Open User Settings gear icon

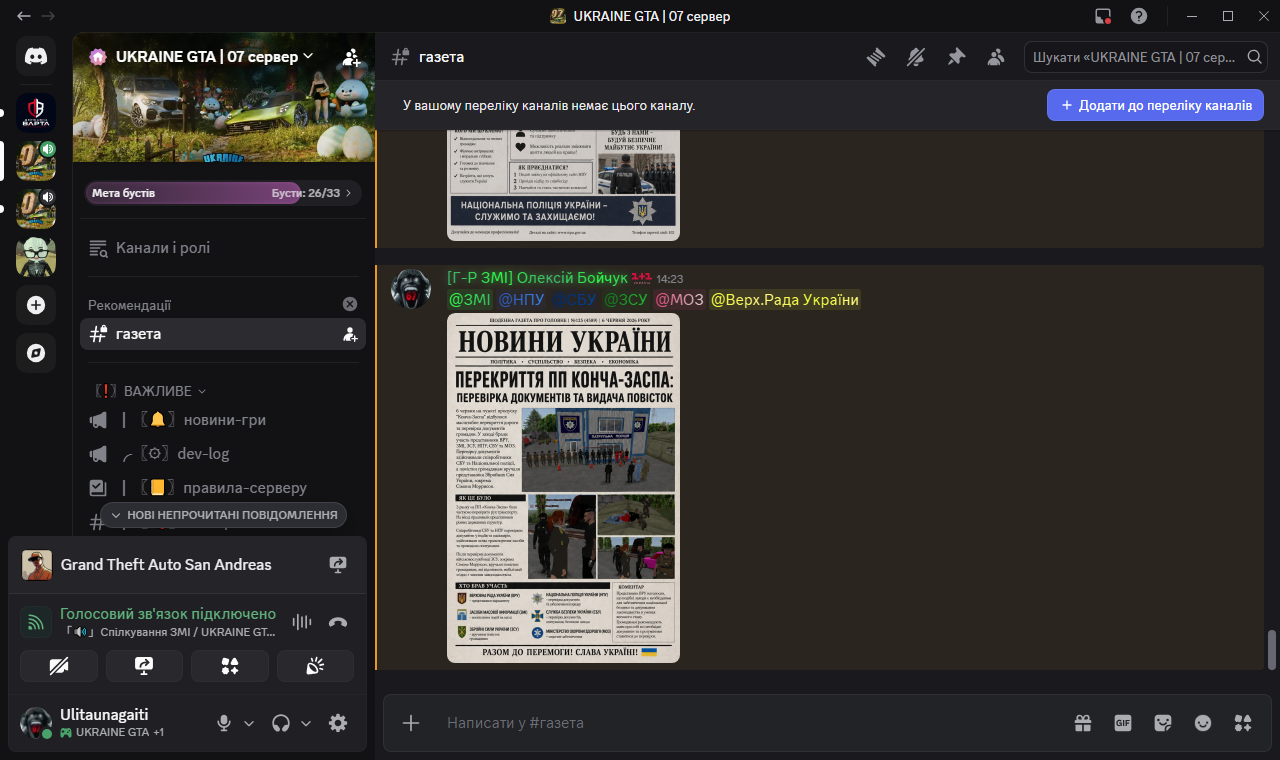(x=338, y=723)
